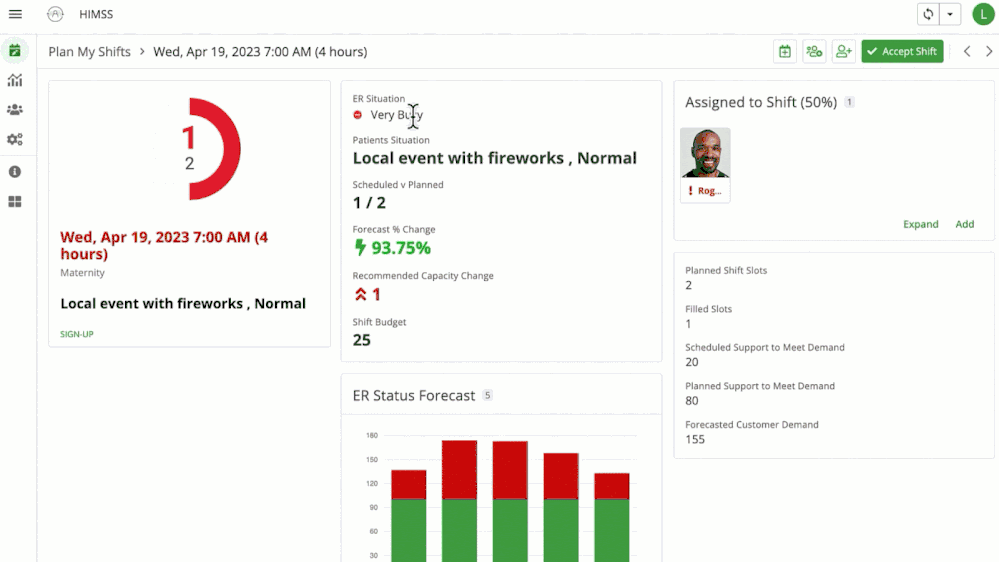Click Planned Support to Meet Demand value 80

(692, 401)
